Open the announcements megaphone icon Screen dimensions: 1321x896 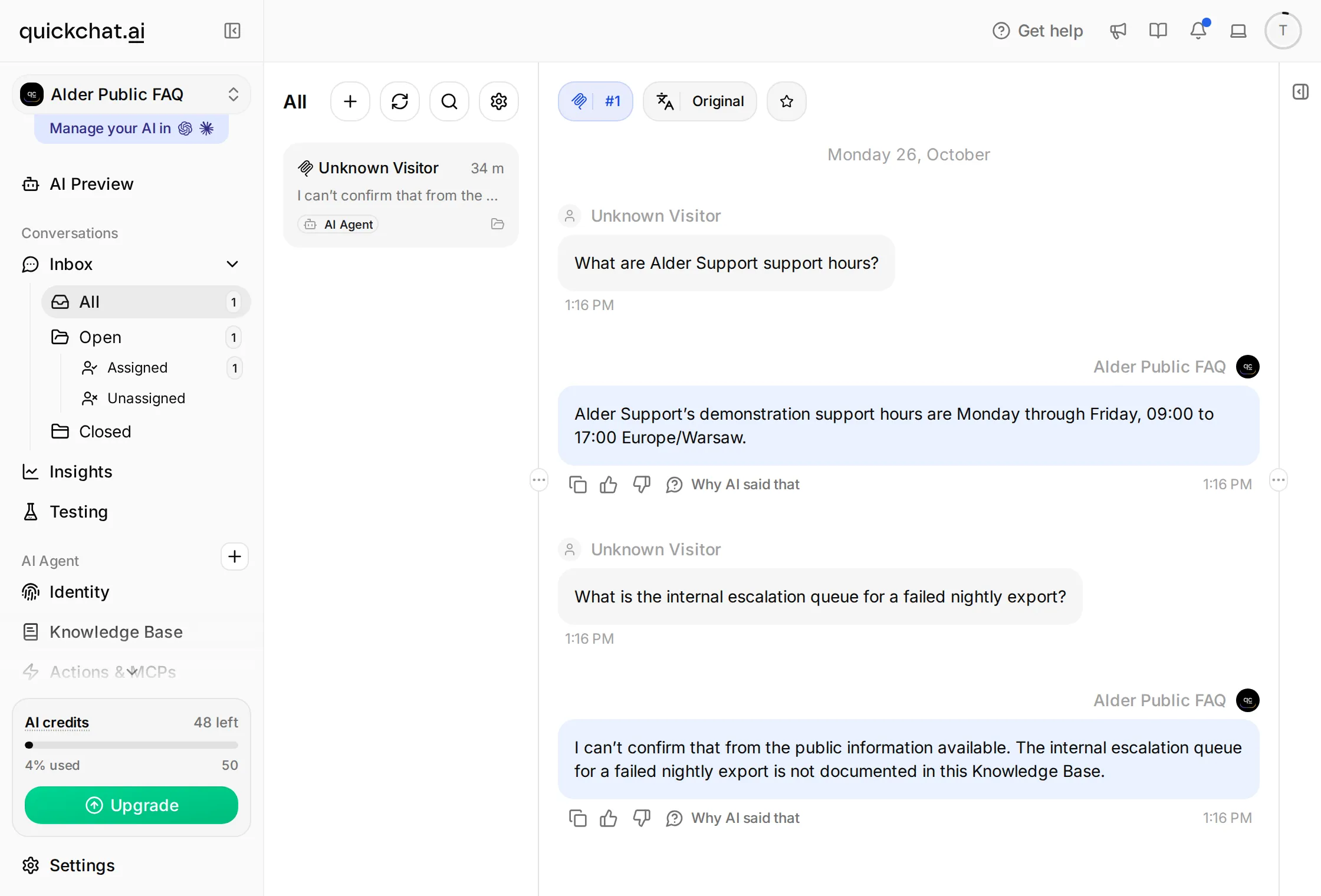click(1118, 31)
